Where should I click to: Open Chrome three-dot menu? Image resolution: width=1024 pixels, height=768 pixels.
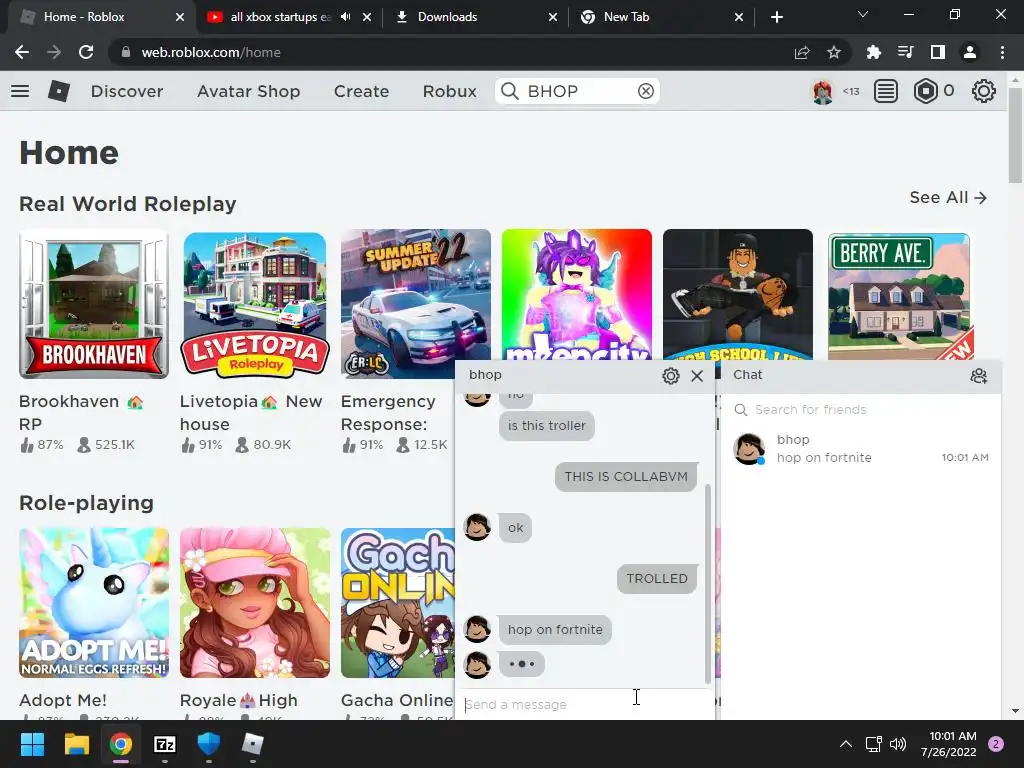point(1002,52)
